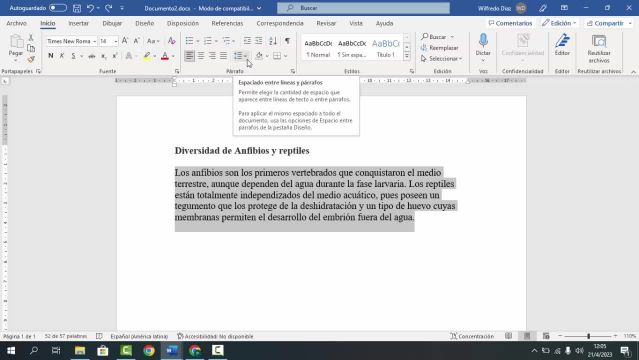639x360 pixels.
Task: Toggle show paragraph marks (¶)
Action: point(287,41)
